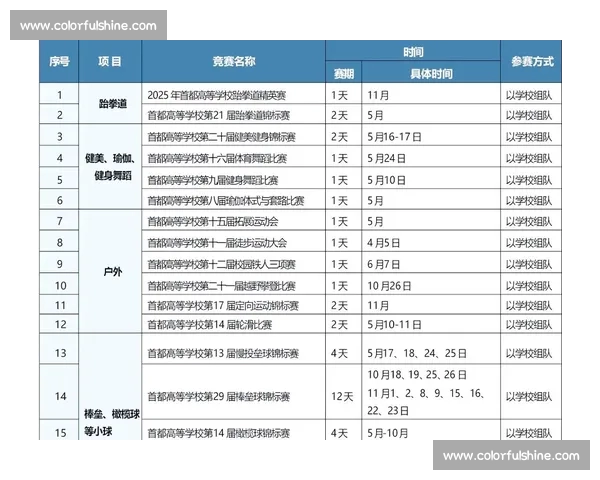Select the 第十一届徒步运动大会 competition name

(217, 243)
